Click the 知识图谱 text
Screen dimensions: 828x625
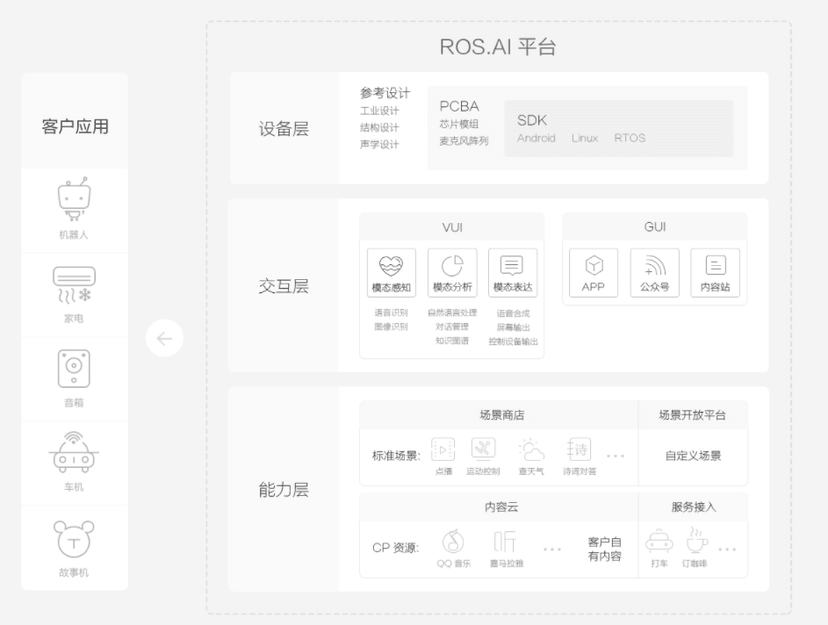[x=452, y=341]
